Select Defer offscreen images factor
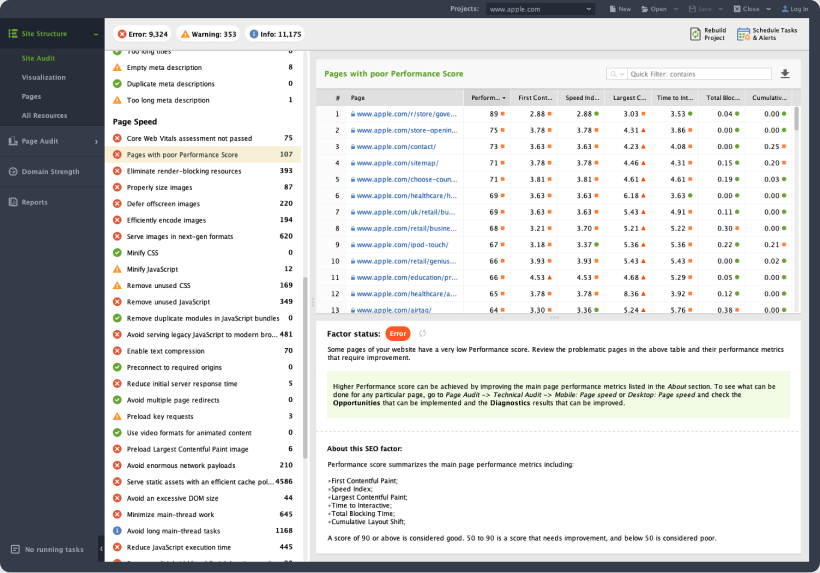 204,204
